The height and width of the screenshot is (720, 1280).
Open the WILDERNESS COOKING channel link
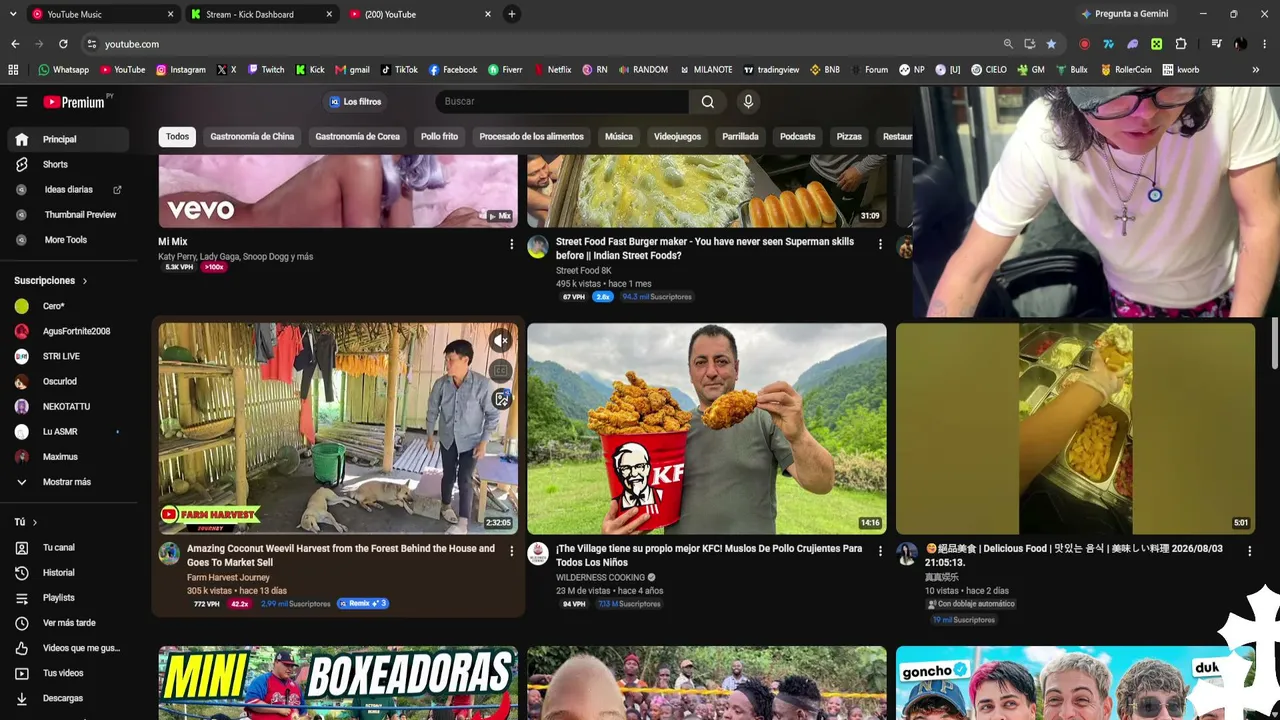click(600, 577)
